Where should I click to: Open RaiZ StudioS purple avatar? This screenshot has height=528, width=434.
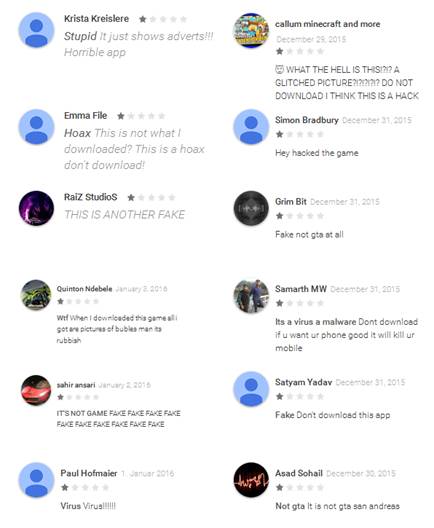(x=36, y=208)
